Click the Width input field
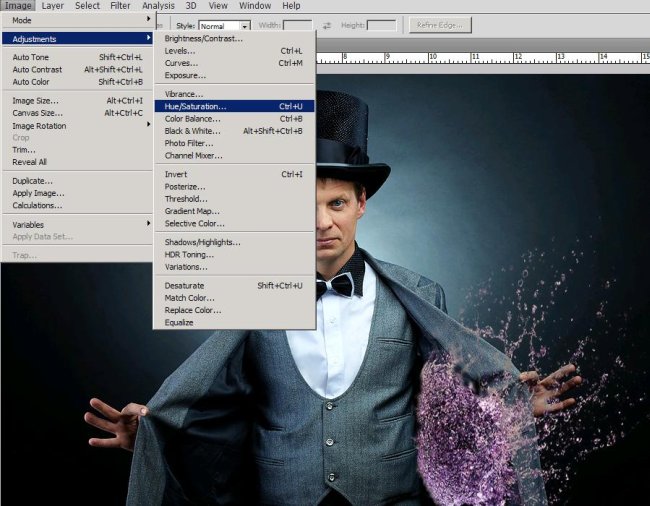Viewport: 650px width, 506px height. click(298, 25)
